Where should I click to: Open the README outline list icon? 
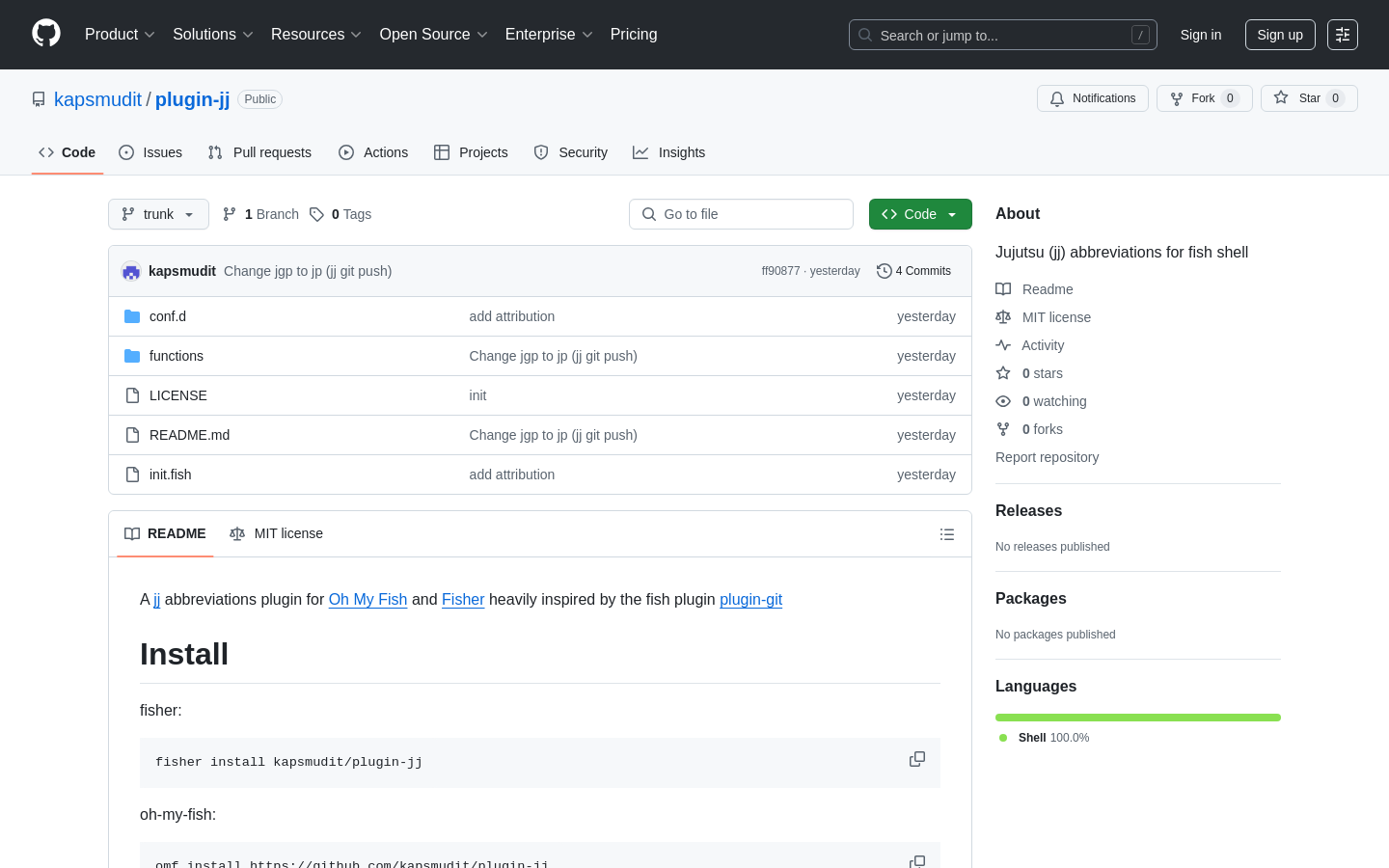(x=947, y=534)
